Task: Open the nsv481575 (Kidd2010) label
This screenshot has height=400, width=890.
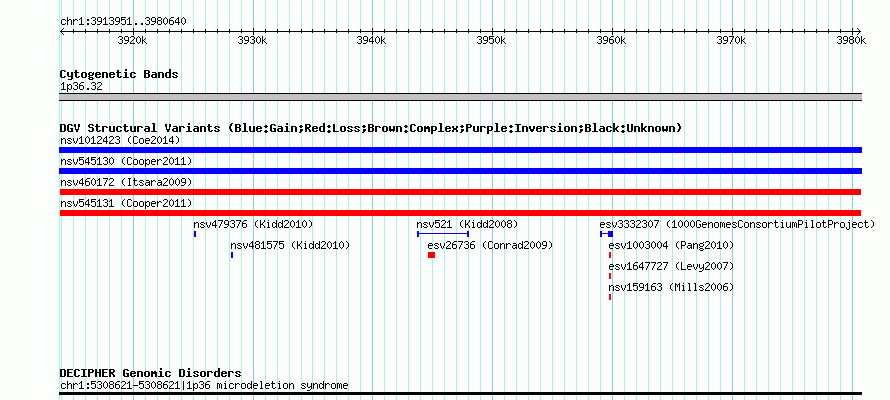Action: [x=290, y=245]
